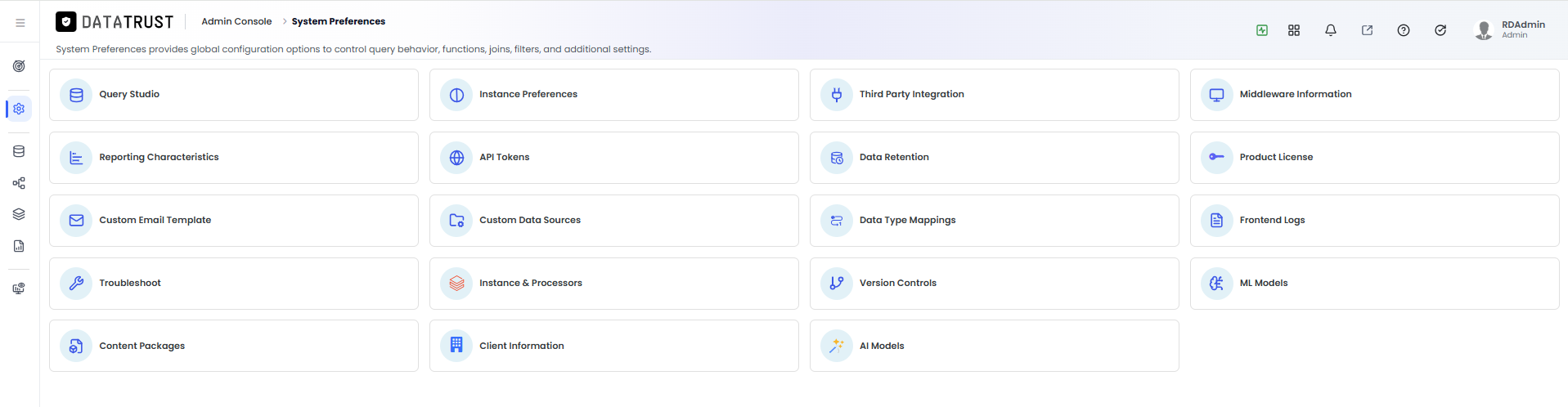Screen dimensions: 1568x407
Task: Go to Admin Console breadcrumb
Action: click(236, 21)
